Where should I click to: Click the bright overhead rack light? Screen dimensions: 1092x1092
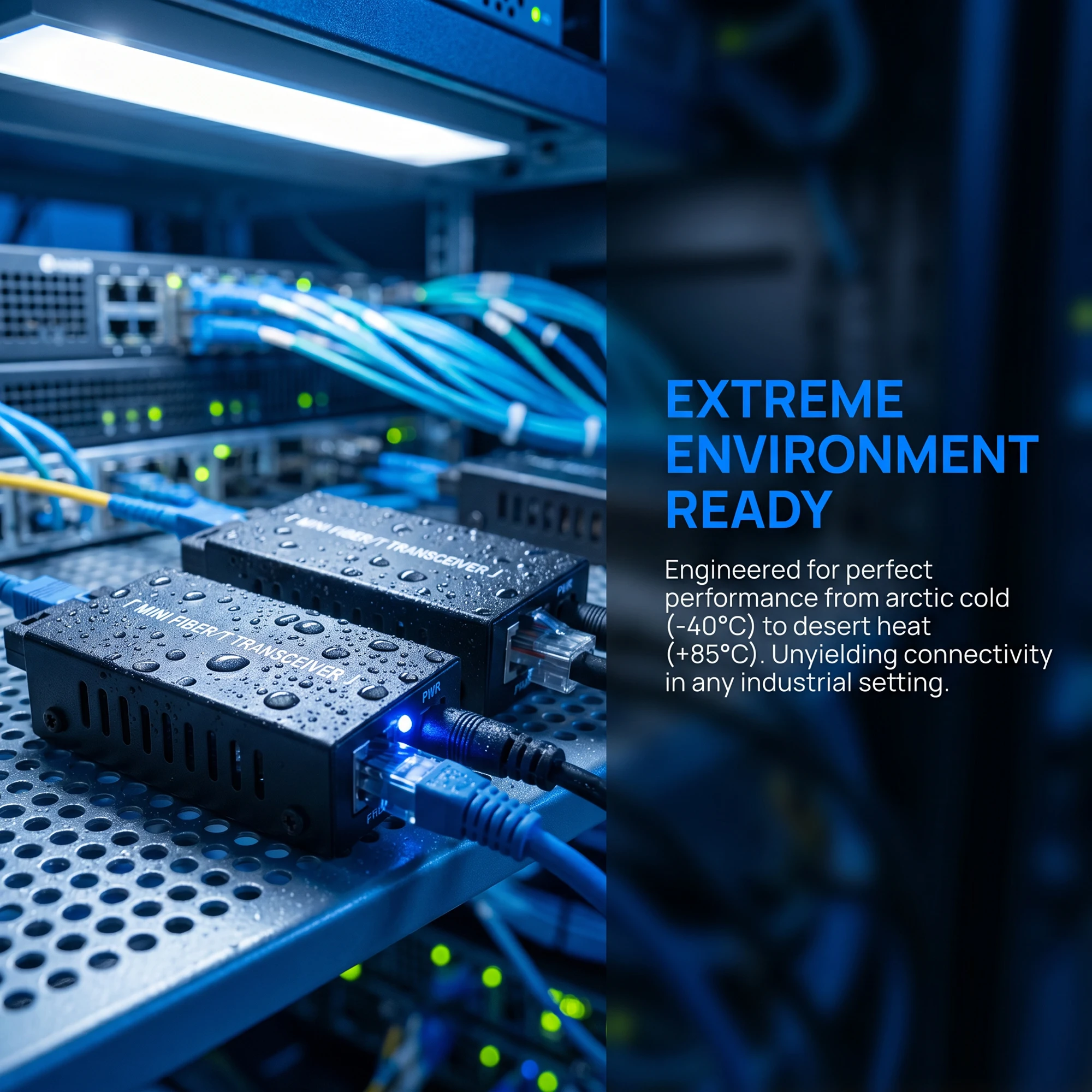pyautogui.click(x=248, y=96)
